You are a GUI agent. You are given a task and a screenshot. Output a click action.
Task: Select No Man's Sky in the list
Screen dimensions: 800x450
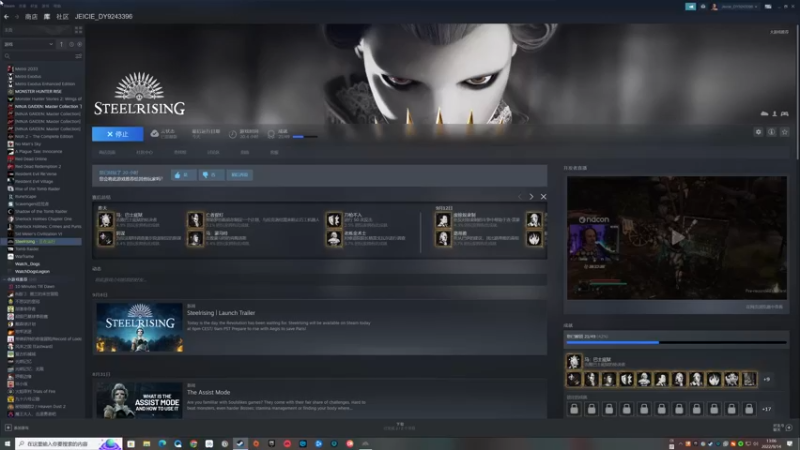28,144
